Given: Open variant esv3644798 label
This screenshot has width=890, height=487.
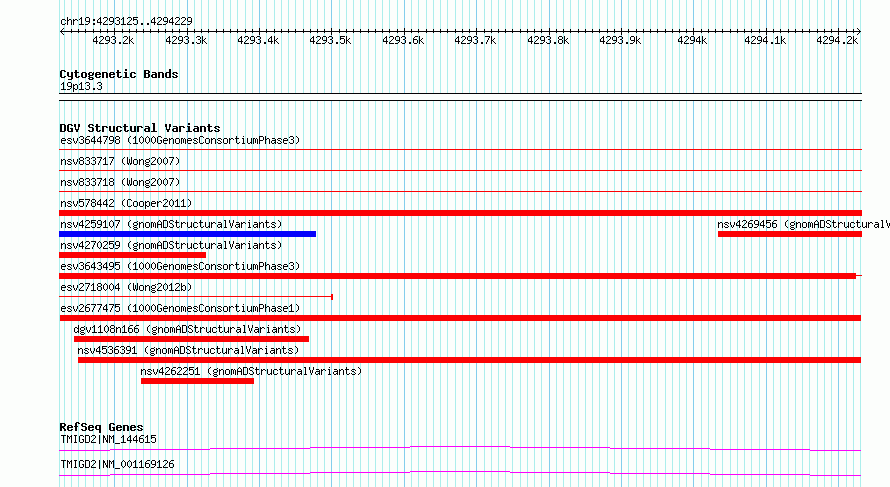Looking at the screenshot, I should pyautogui.click(x=180, y=140).
